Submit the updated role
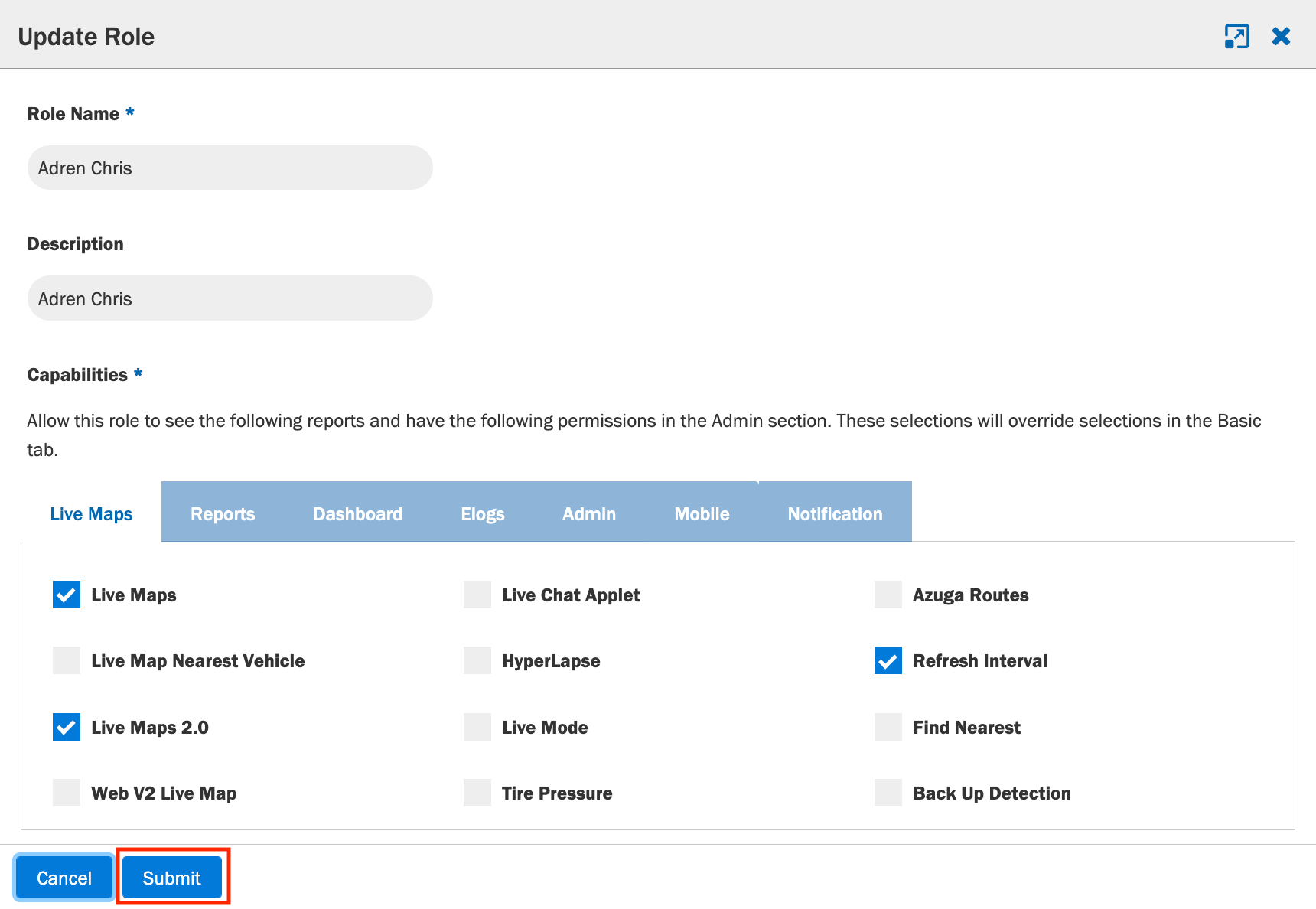This screenshot has width=1316, height=909. tap(172, 878)
